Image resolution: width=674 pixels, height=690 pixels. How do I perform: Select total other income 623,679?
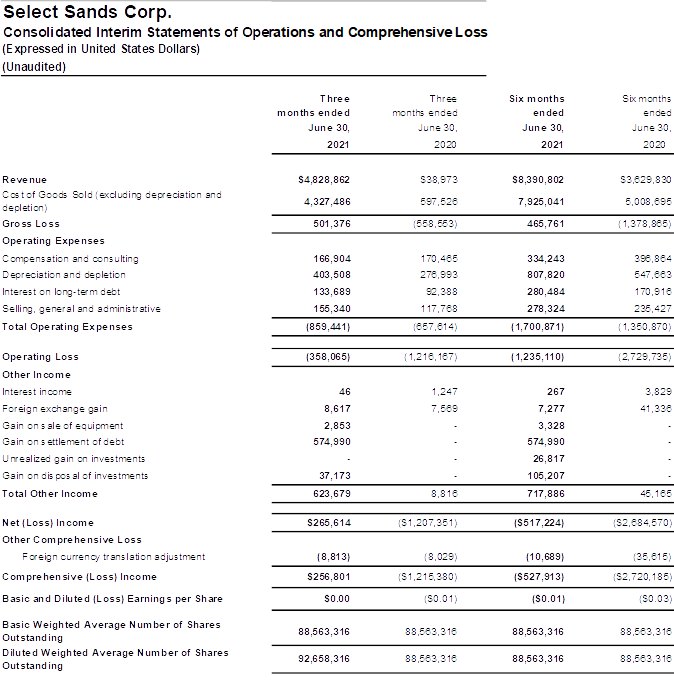click(x=332, y=494)
